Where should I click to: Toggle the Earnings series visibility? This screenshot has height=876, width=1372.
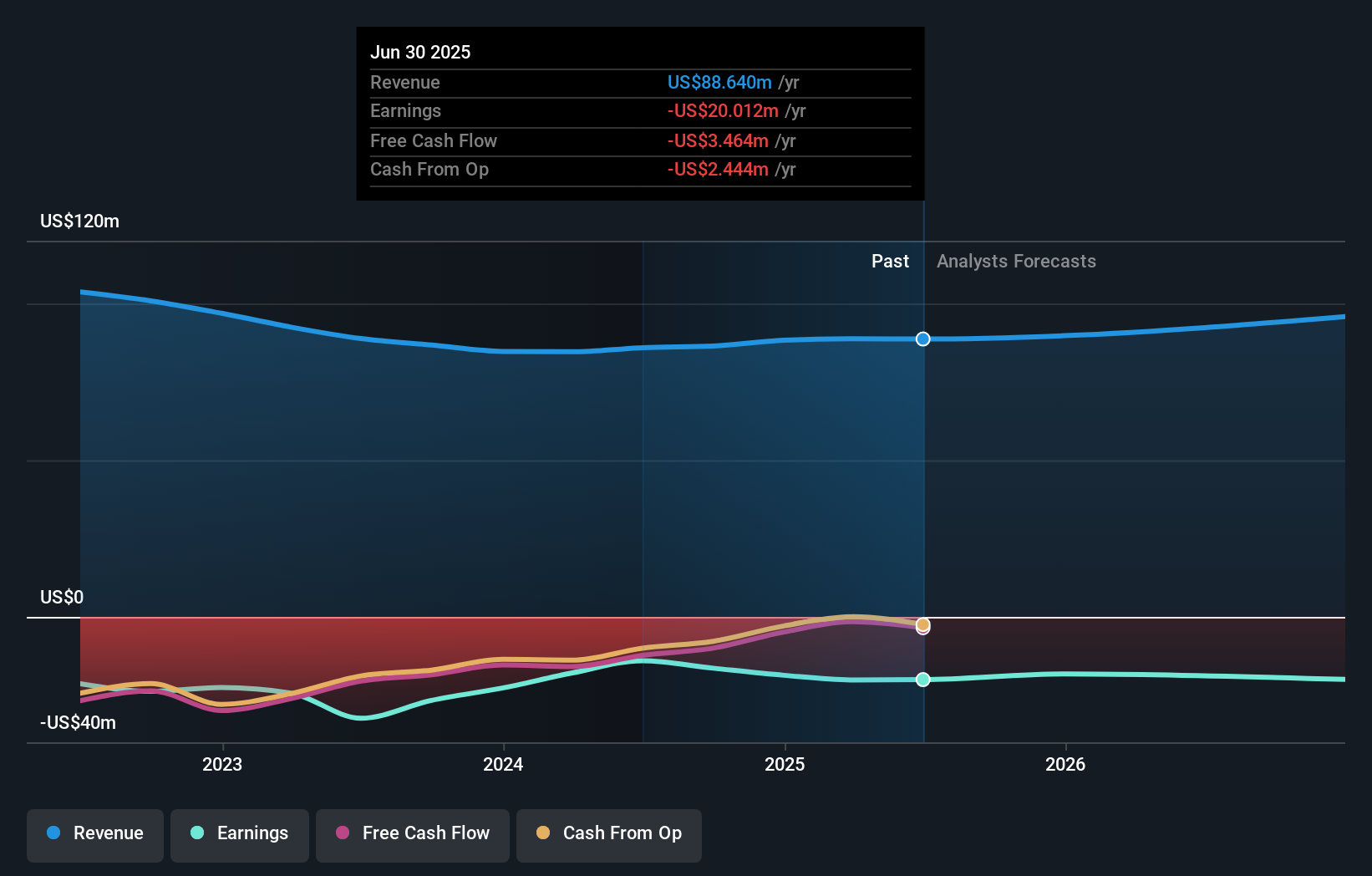pos(240,833)
